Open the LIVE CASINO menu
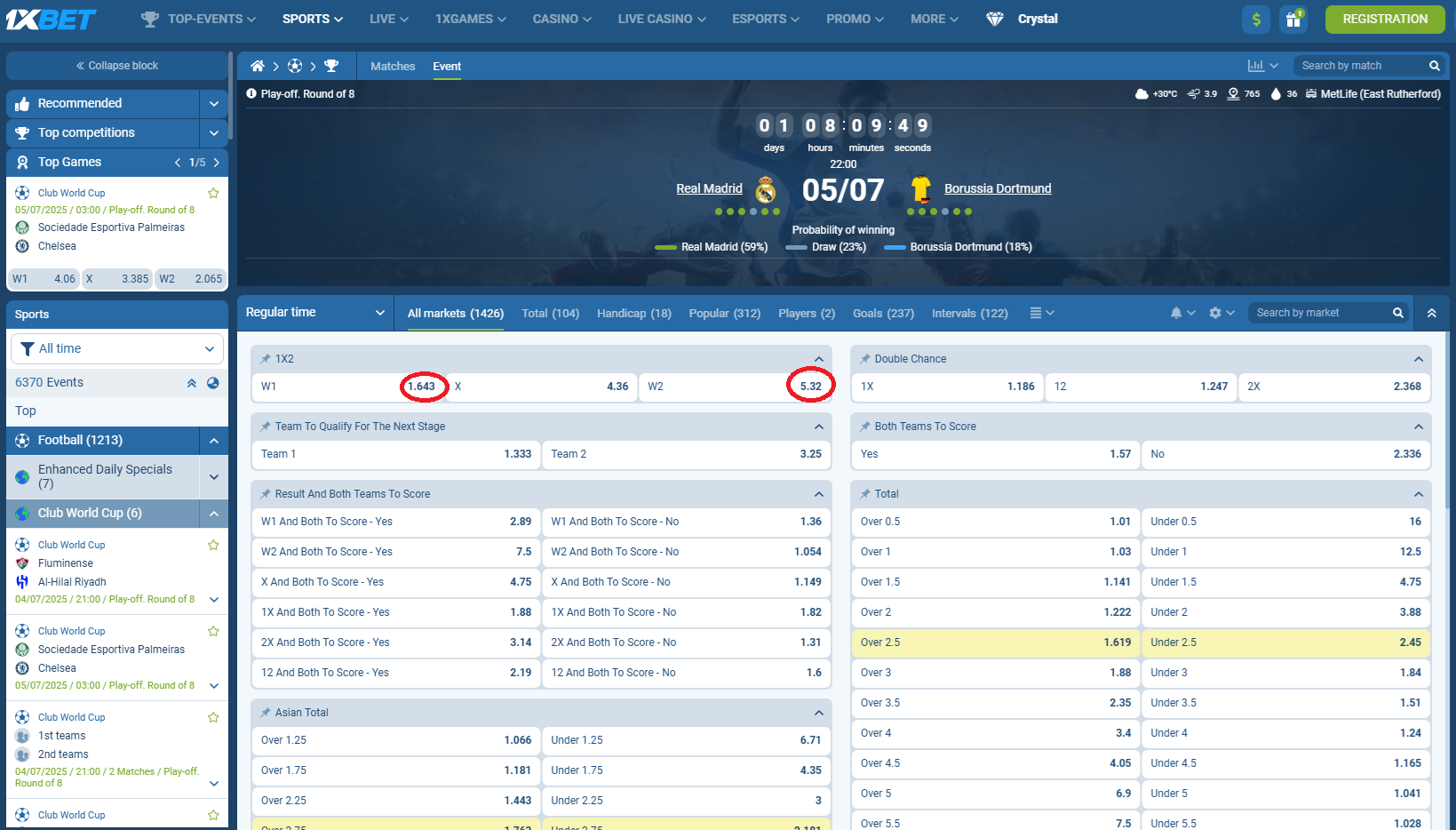 pos(662,19)
